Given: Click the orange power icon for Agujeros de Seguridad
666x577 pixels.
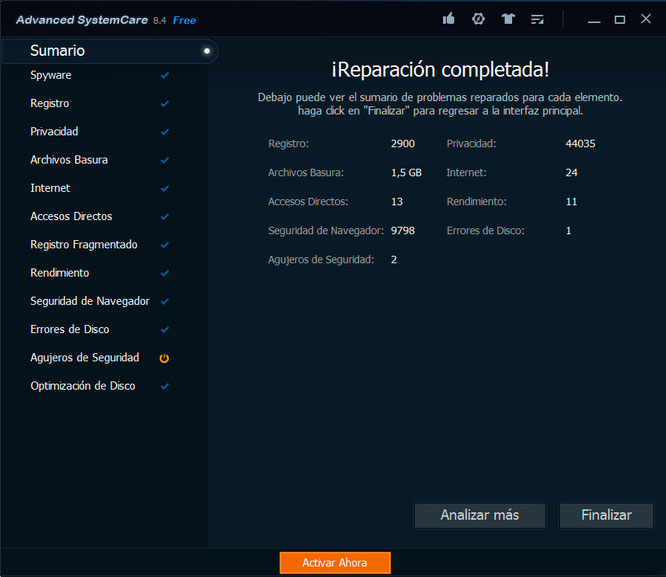Looking at the screenshot, I should [164, 358].
